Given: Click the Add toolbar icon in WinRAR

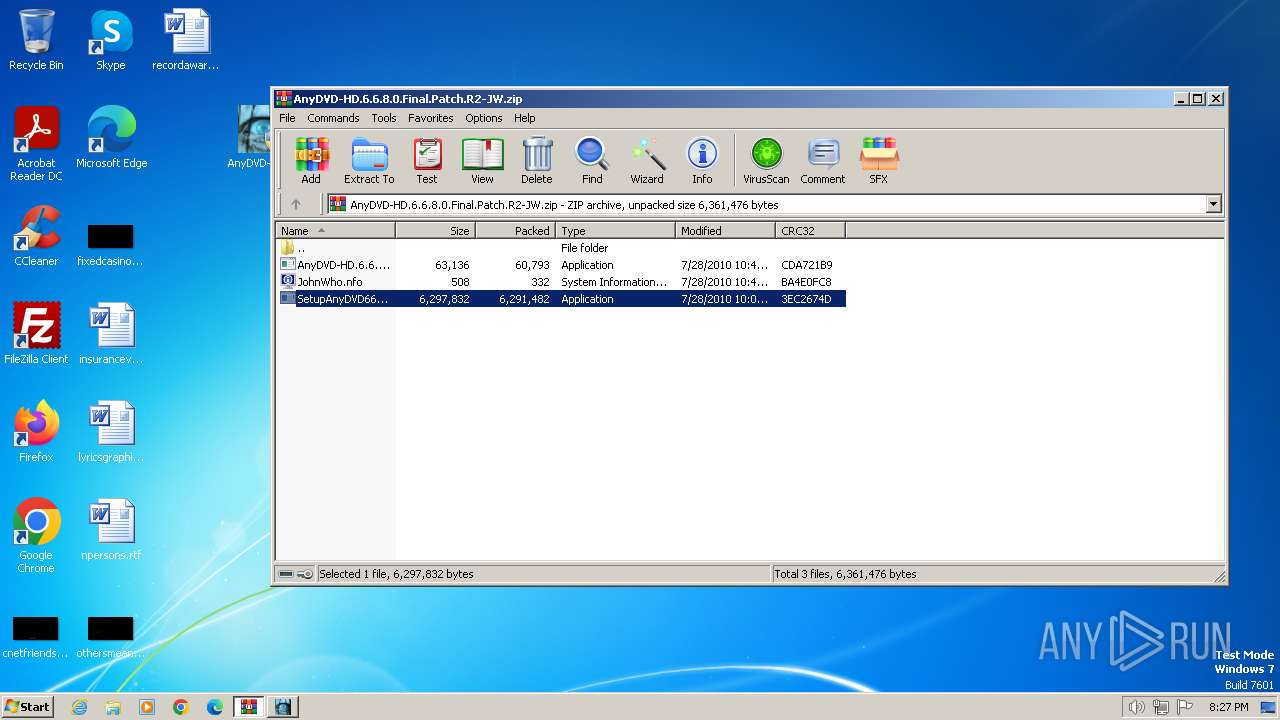Looking at the screenshot, I should pos(311,161).
